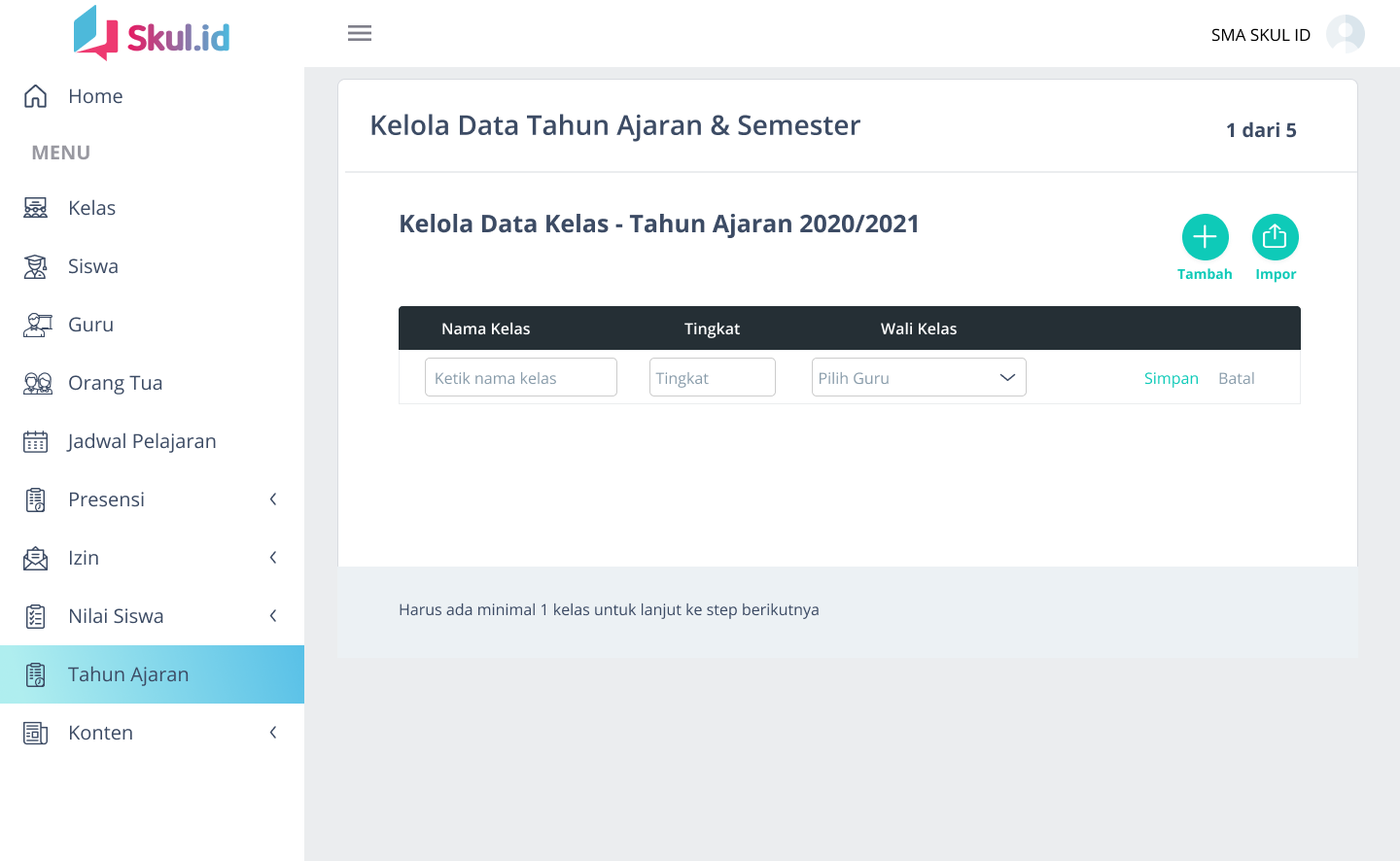Screen dimensions: 1400x861
Task: Click the Impor upload icon
Action: pyautogui.click(x=1275, y=237)
